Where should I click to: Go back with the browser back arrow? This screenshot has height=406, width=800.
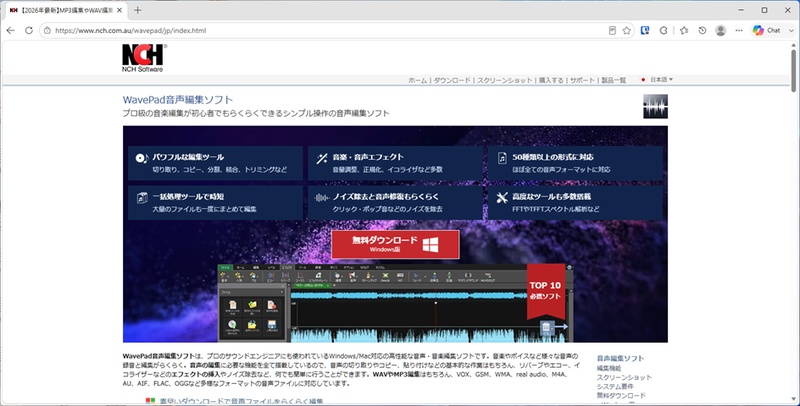tap(10, 31)
